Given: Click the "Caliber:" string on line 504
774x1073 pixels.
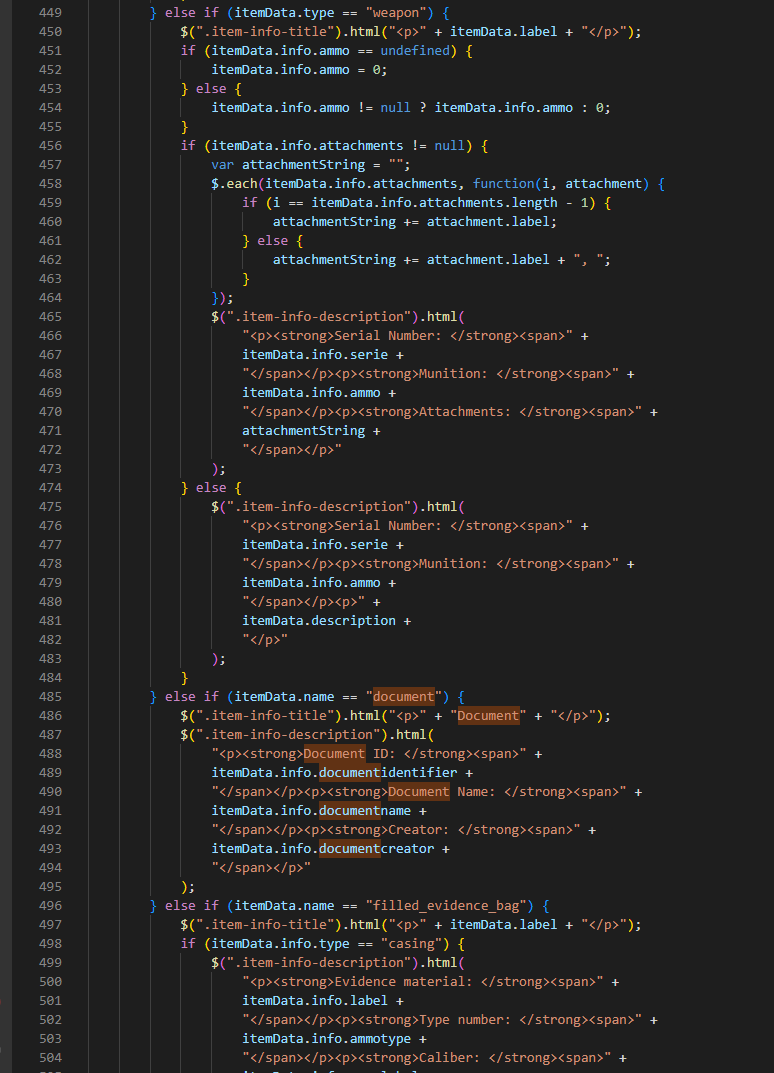Looking at the screenshot, I should tap(450, 1057).
